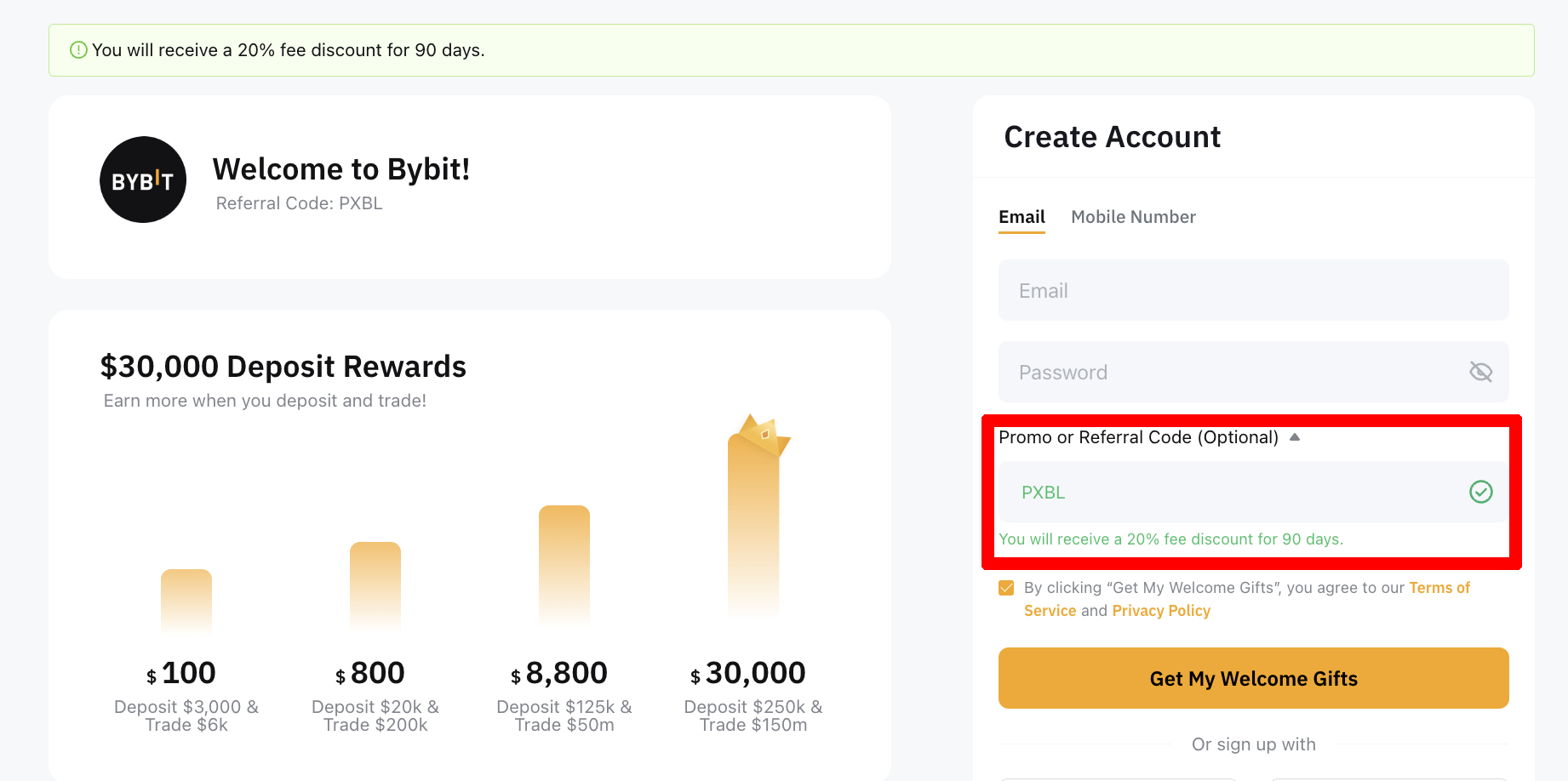Click the $8,800 reward bar

(x=564, y=567)
